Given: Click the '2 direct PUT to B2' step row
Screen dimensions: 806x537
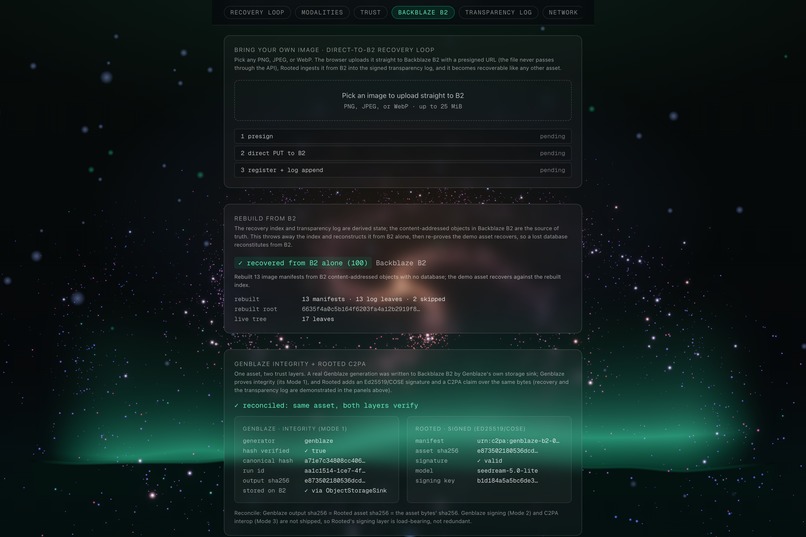Looking at the screenshot, I should (x=402, y=153).
